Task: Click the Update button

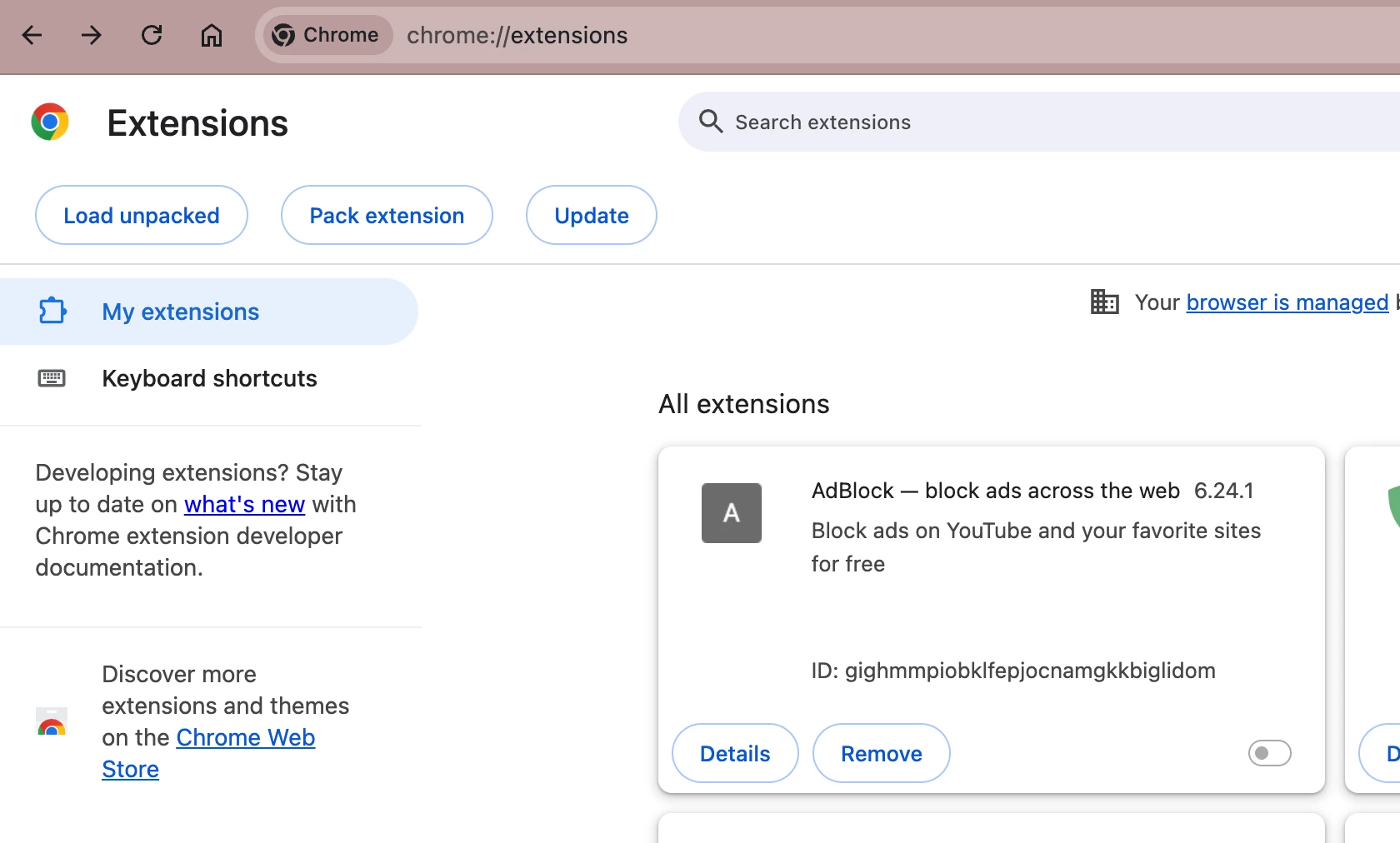Action: click(592, 215)
